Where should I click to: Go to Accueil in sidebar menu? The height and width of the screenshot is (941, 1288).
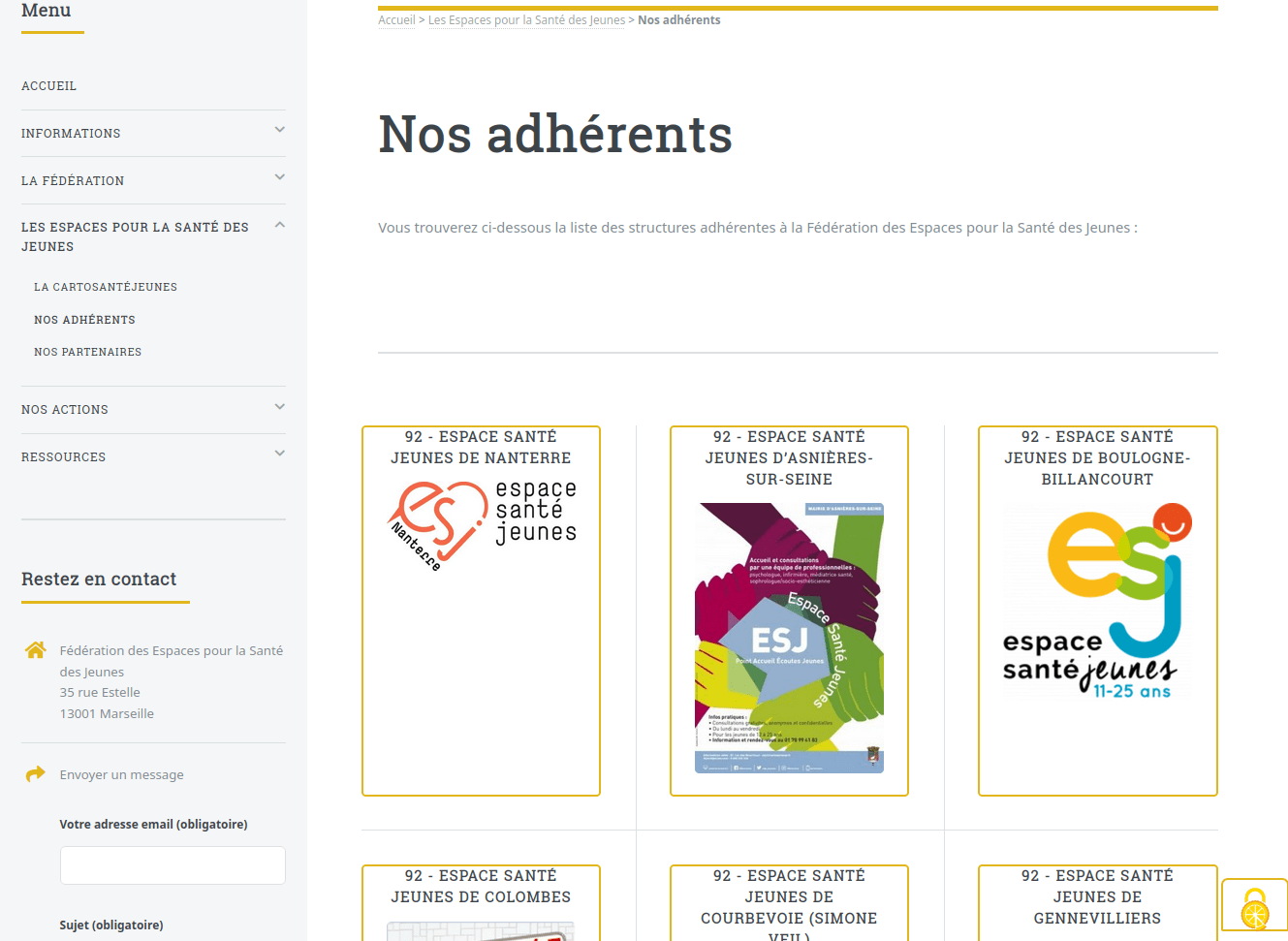pyautogui.click(x=49, y=86)
